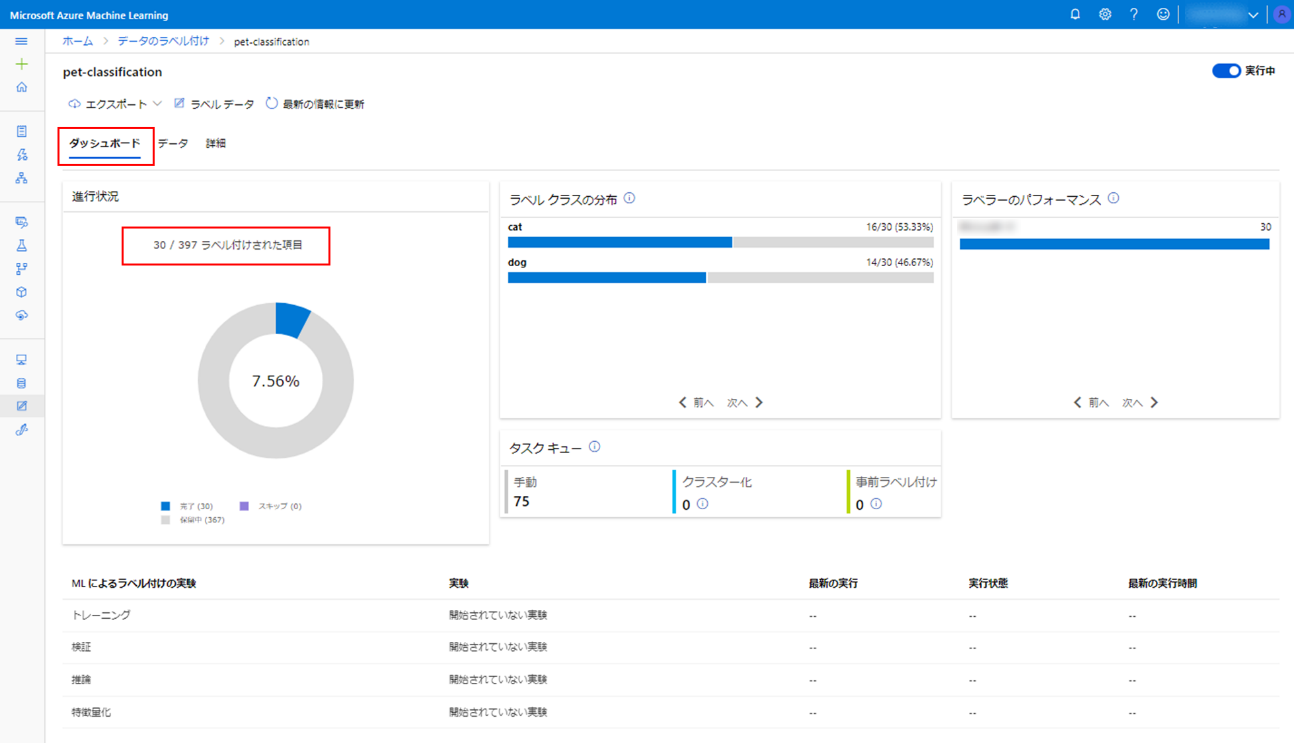The width and height of the screenshot is (1294, 743).
Task: Click info icon next to ラベラーのパフォーマンス
Action: [1113, 198]
